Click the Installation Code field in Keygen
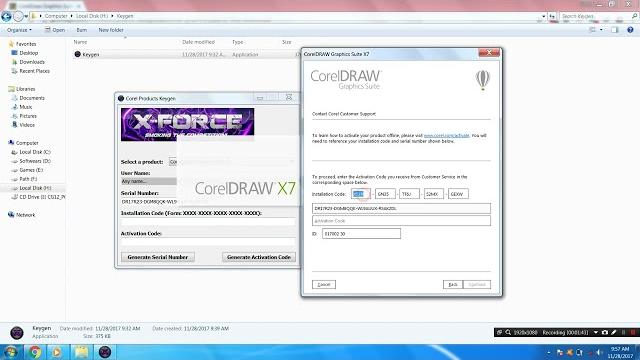Image resolution: width=640 pixels, height=360 pixels. pos(208,222)
